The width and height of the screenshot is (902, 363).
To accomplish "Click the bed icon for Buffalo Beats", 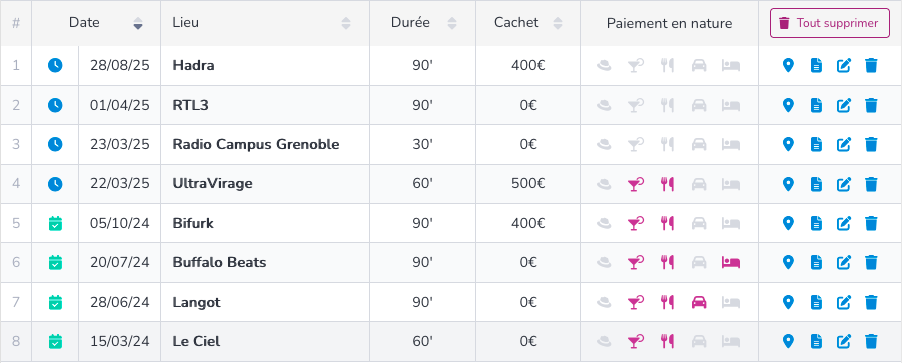I will (731, 263).
